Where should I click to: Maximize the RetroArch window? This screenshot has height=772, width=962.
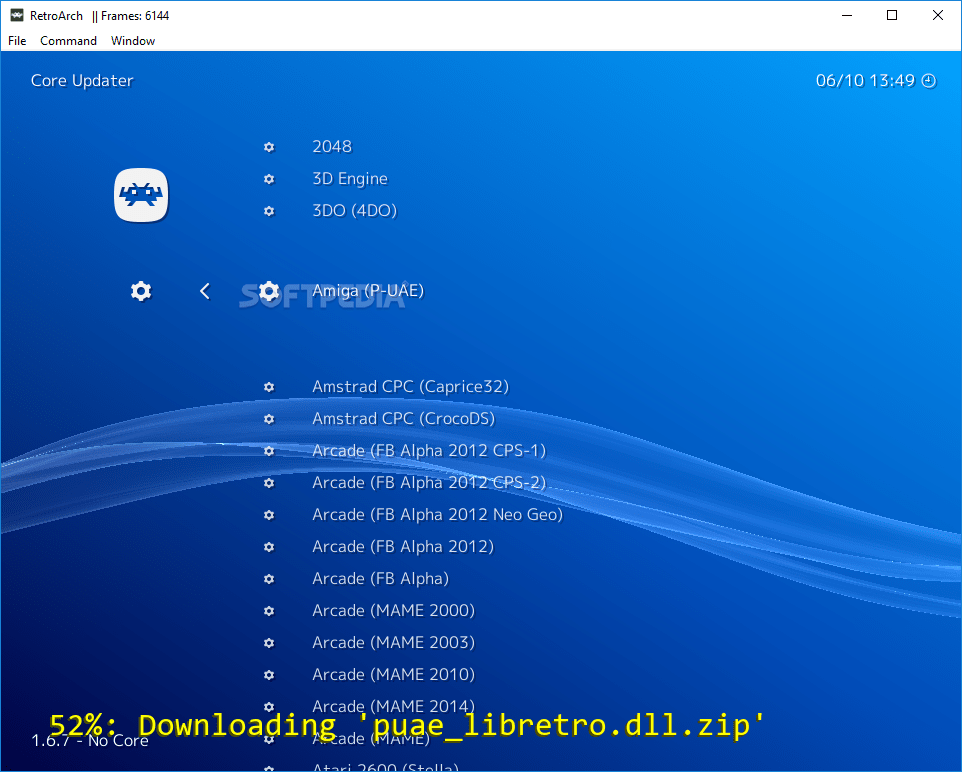[892, 15]
